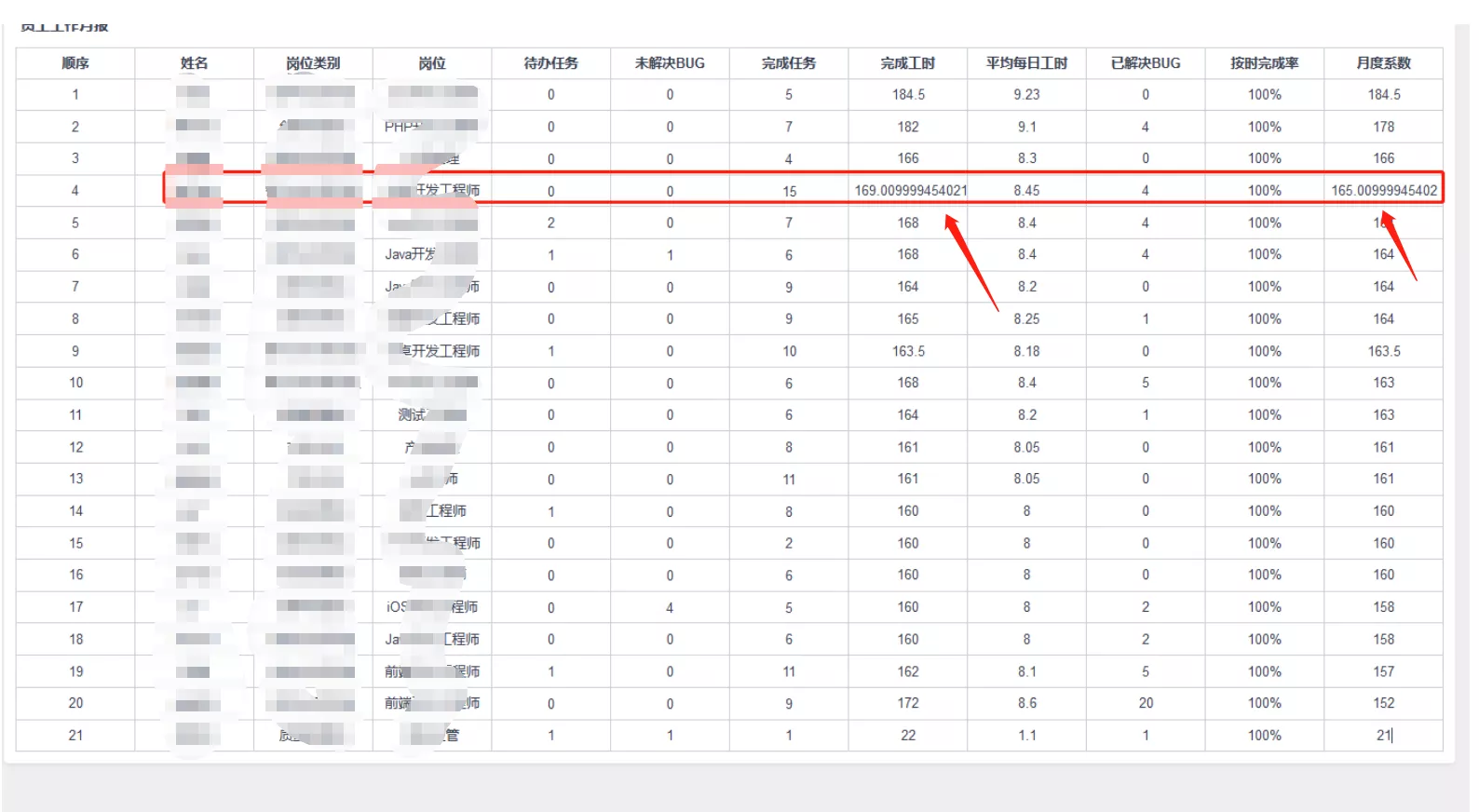This screenshot has height=812, width=1479.
Task: Click the 184.5 cell under 月度系数
Action: coord(1384,95)
